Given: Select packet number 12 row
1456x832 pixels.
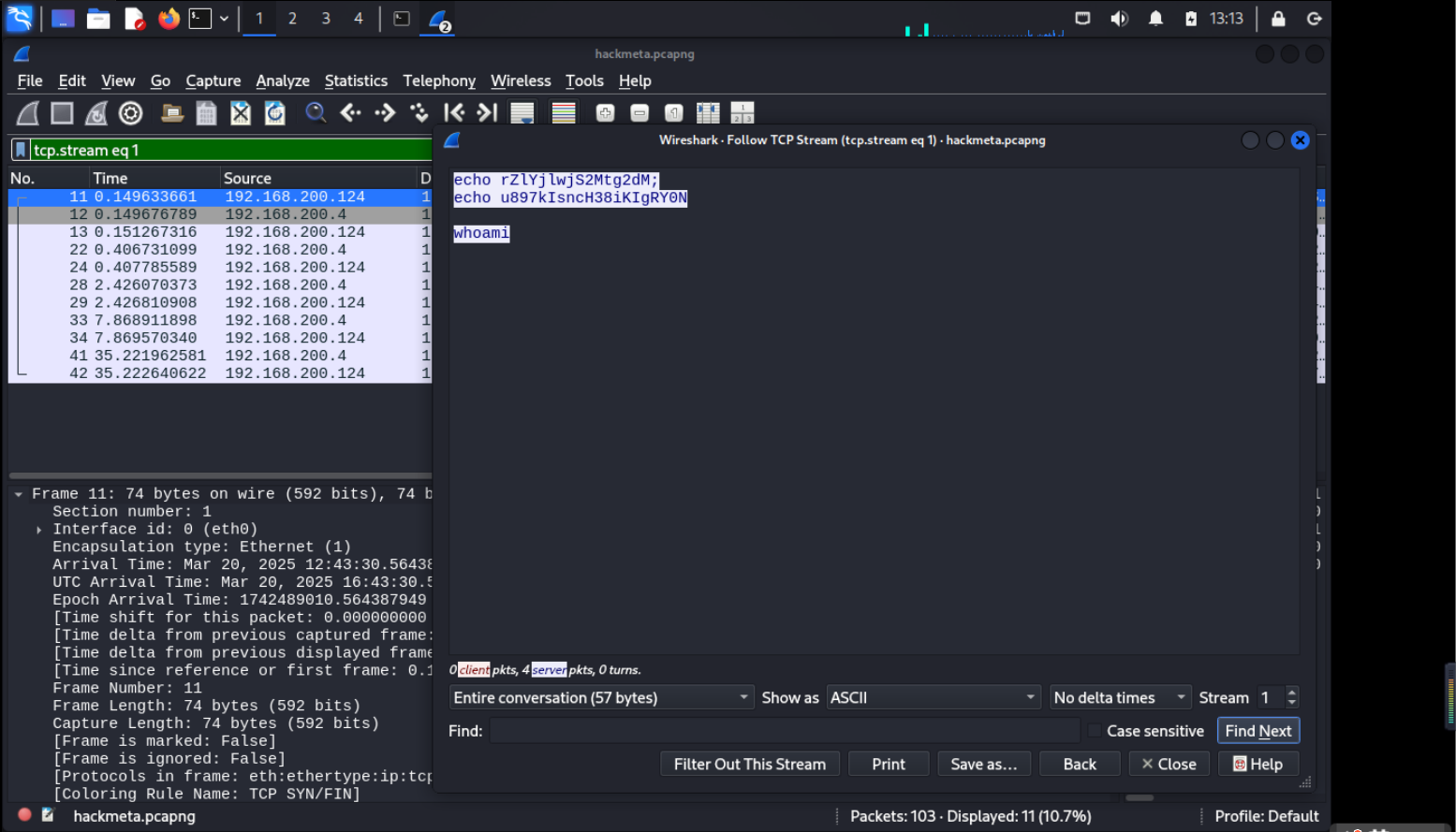Looking at the screenshot, I should (220, 214).
